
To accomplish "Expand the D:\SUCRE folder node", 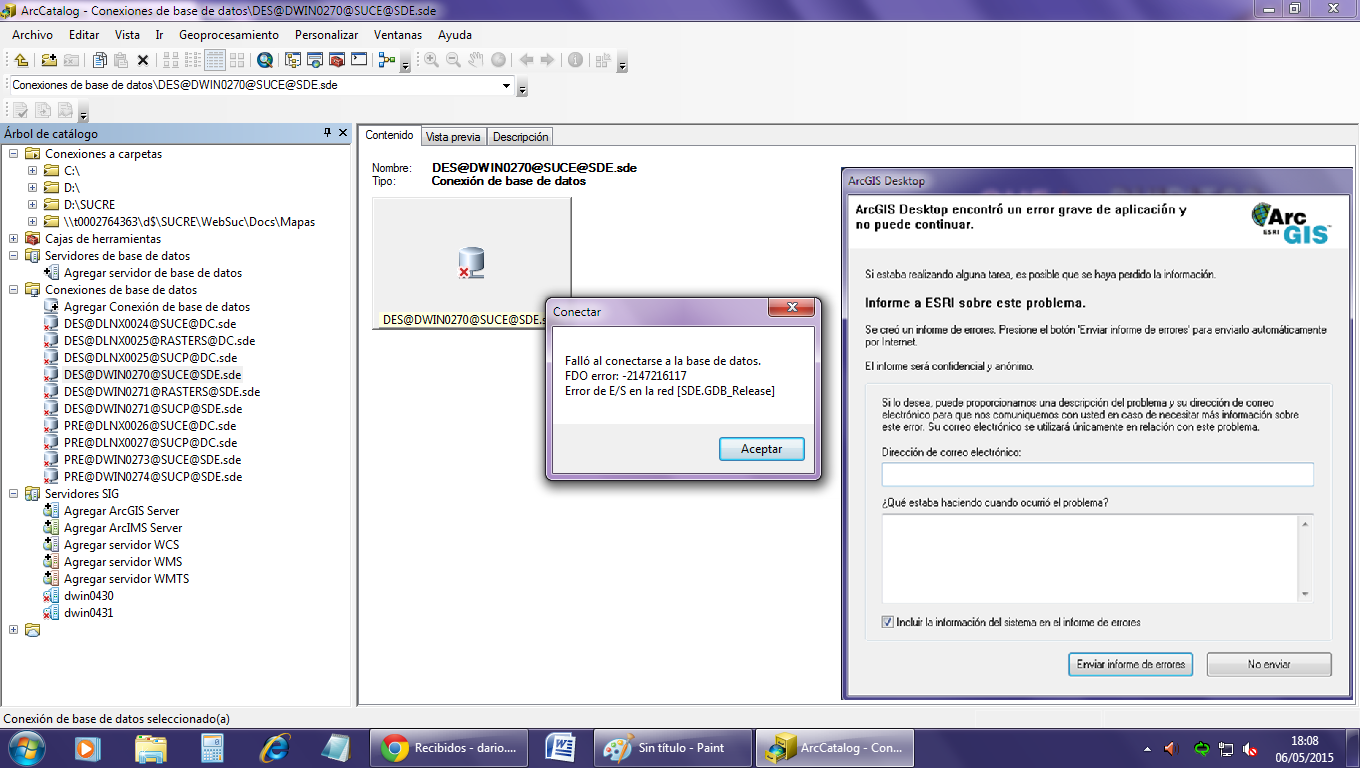I will click(x=33, y=205).
